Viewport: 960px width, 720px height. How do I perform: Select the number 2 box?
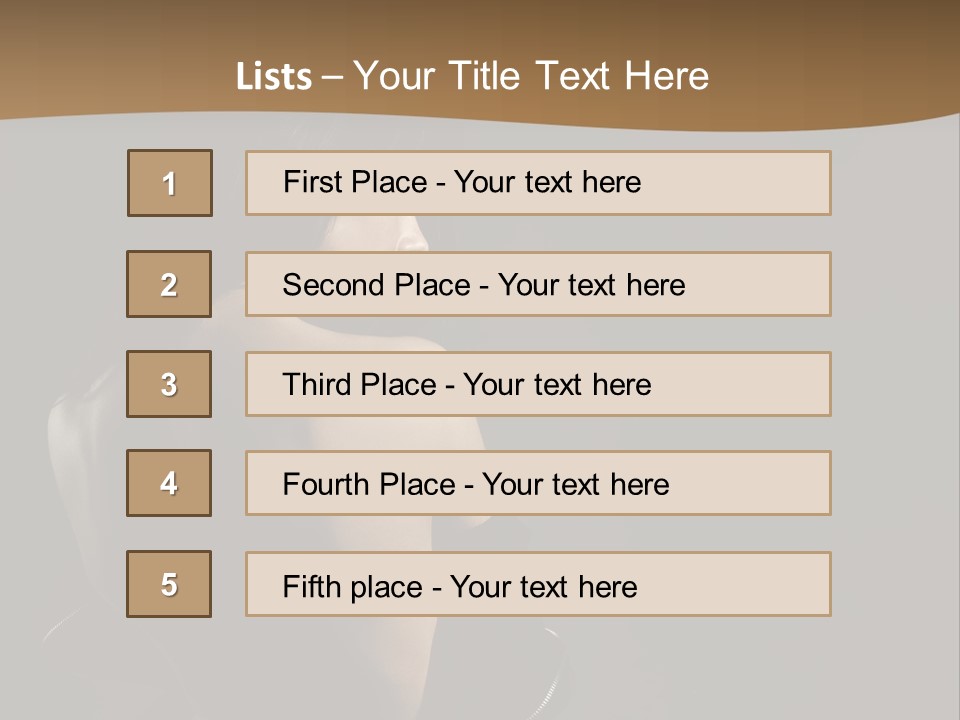pyautogui.click(x=169, y=284)
